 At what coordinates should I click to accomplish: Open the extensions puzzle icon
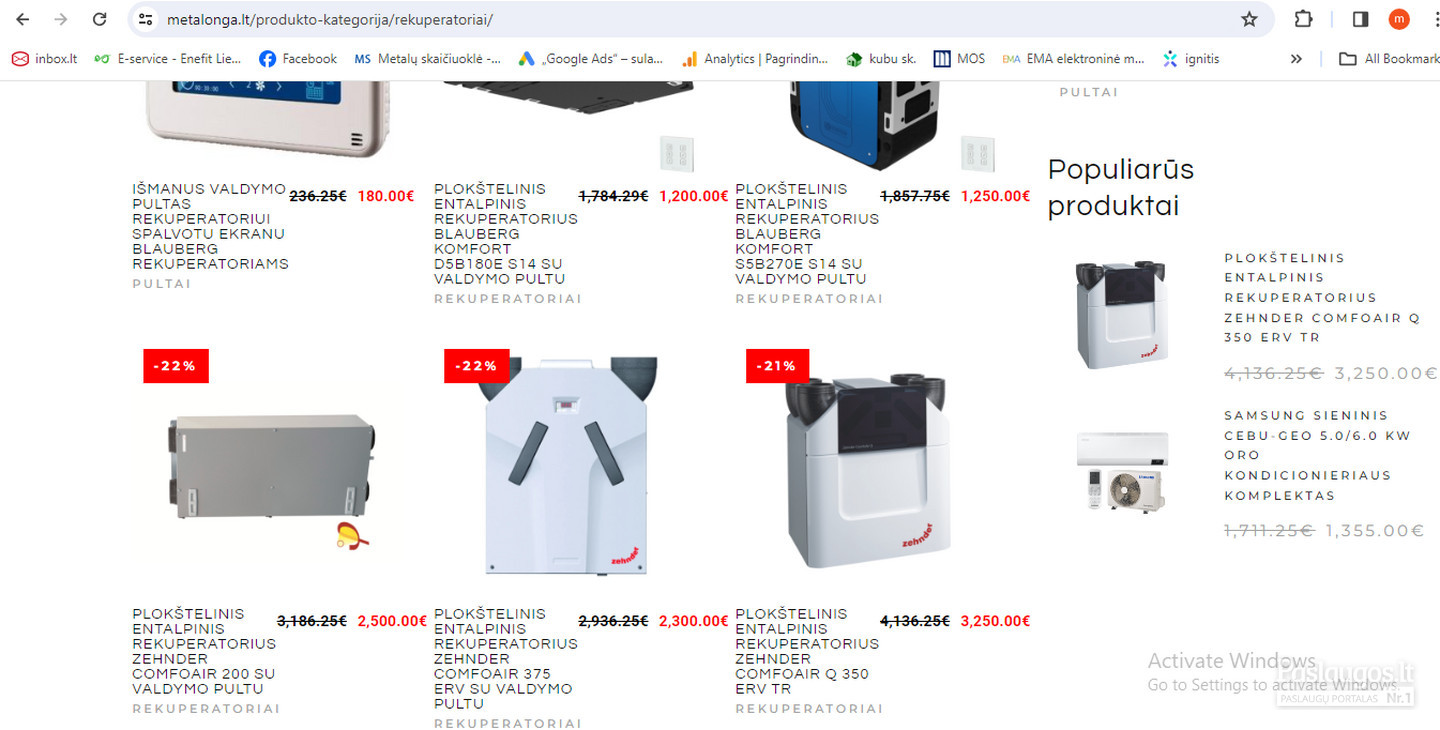(1303, 19)
